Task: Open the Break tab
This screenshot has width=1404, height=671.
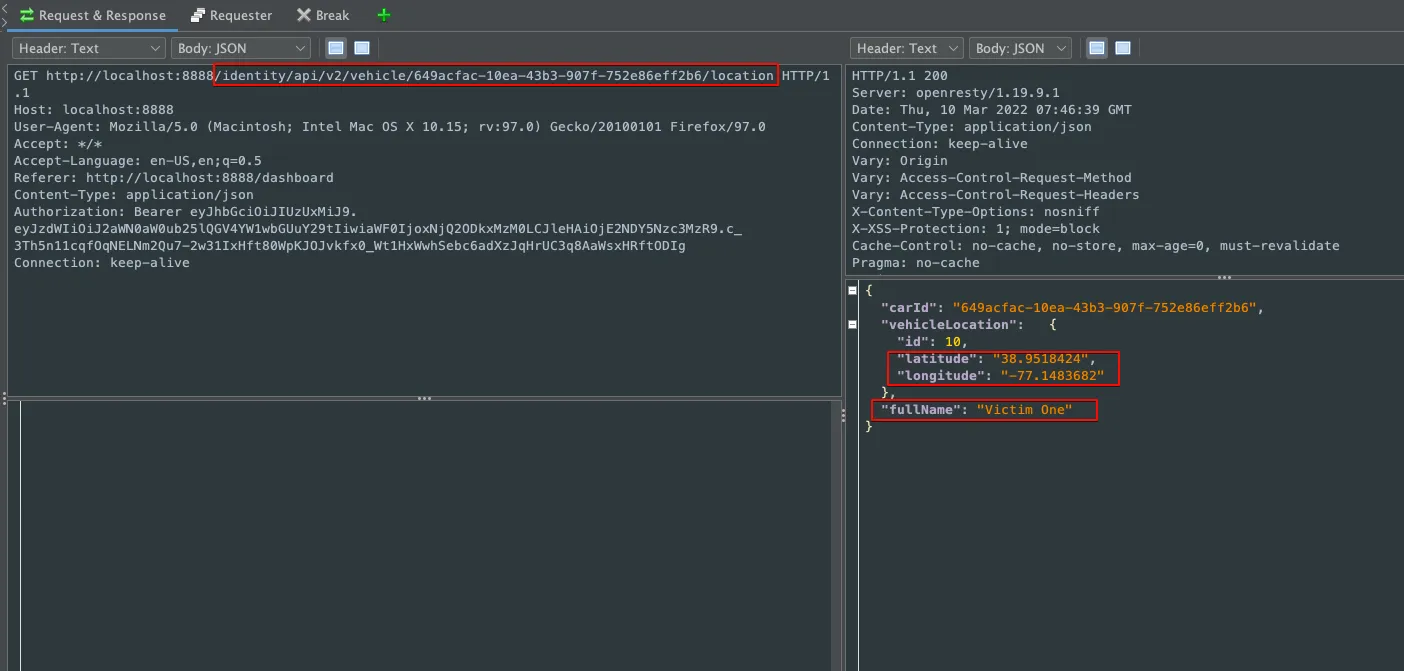Action: [x=323, y=15]
